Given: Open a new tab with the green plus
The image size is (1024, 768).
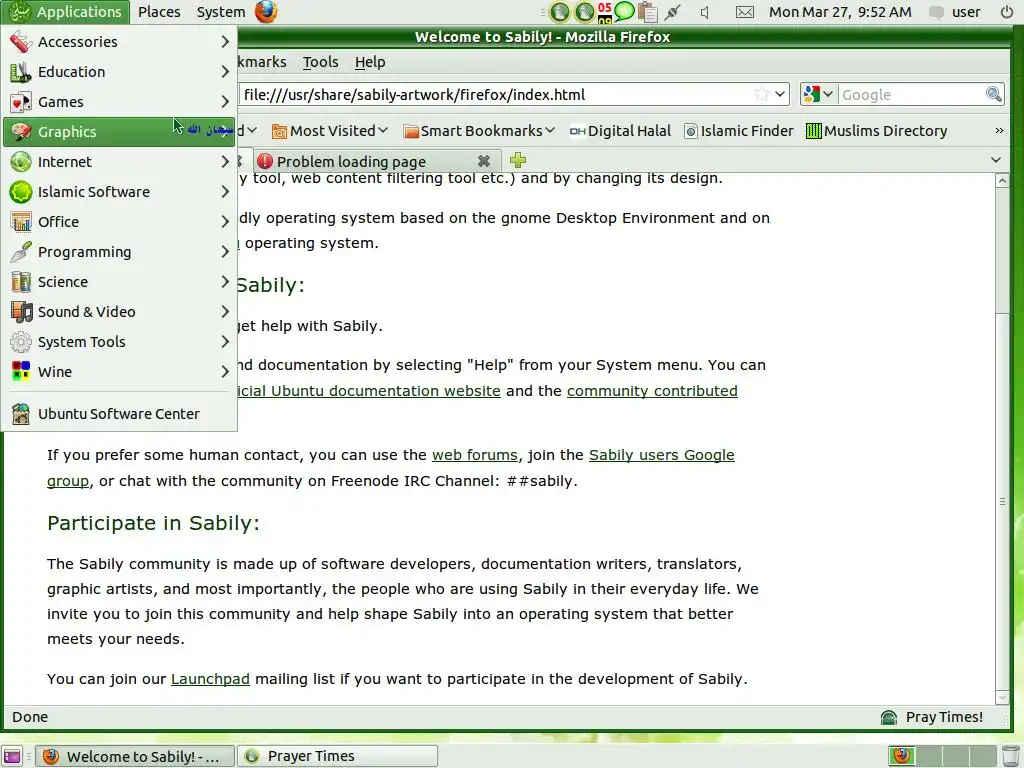Looking at the screenshot, I should tap(518, 160).
